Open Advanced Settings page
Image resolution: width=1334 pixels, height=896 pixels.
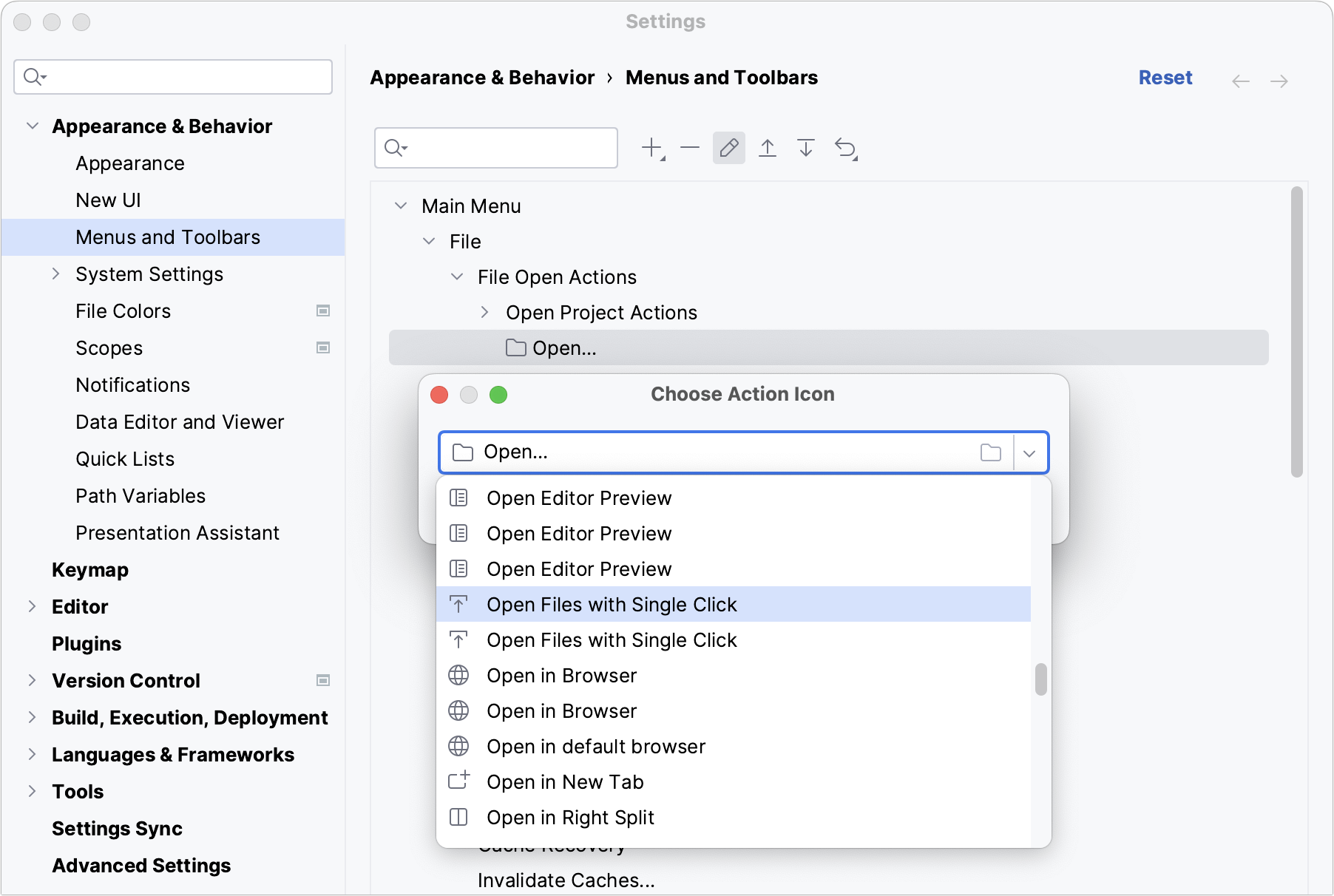(141, 866)
